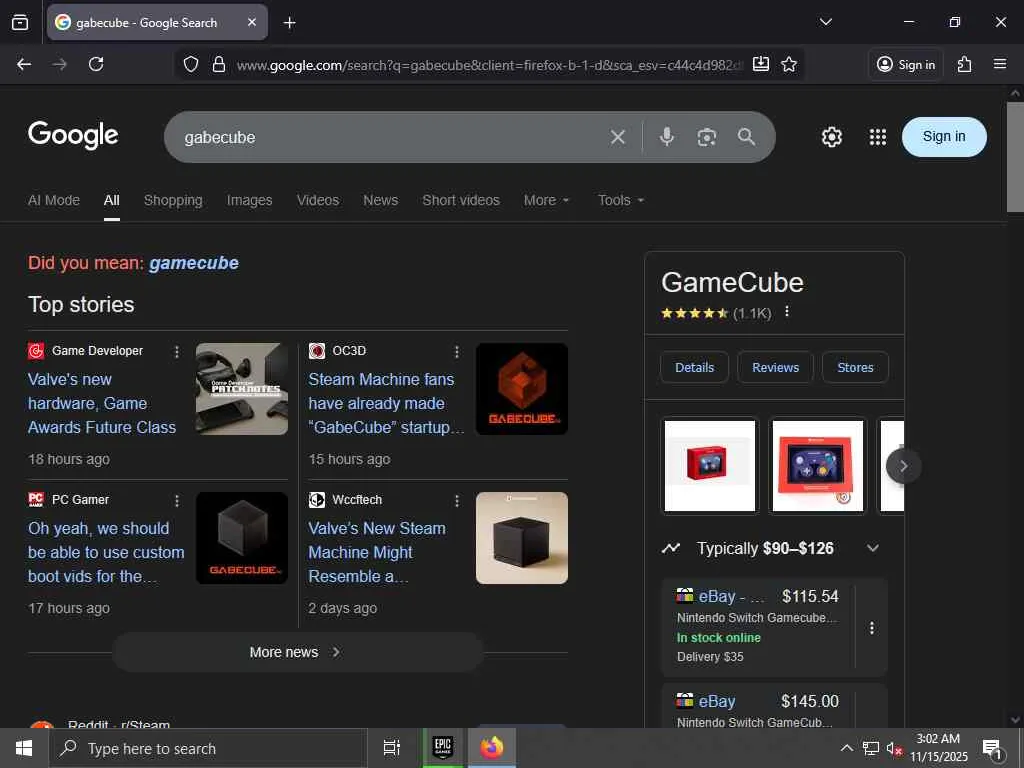The height and width of the screenshot is (768, 1024).
Task: Open the Google apps grid
Action: (x=878, y=136)
